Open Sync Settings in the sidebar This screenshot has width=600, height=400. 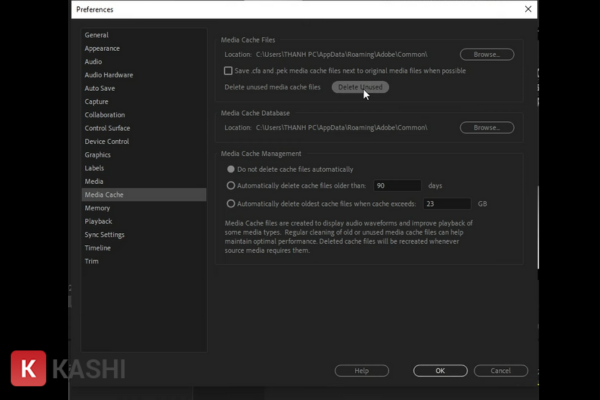(105, 235)
